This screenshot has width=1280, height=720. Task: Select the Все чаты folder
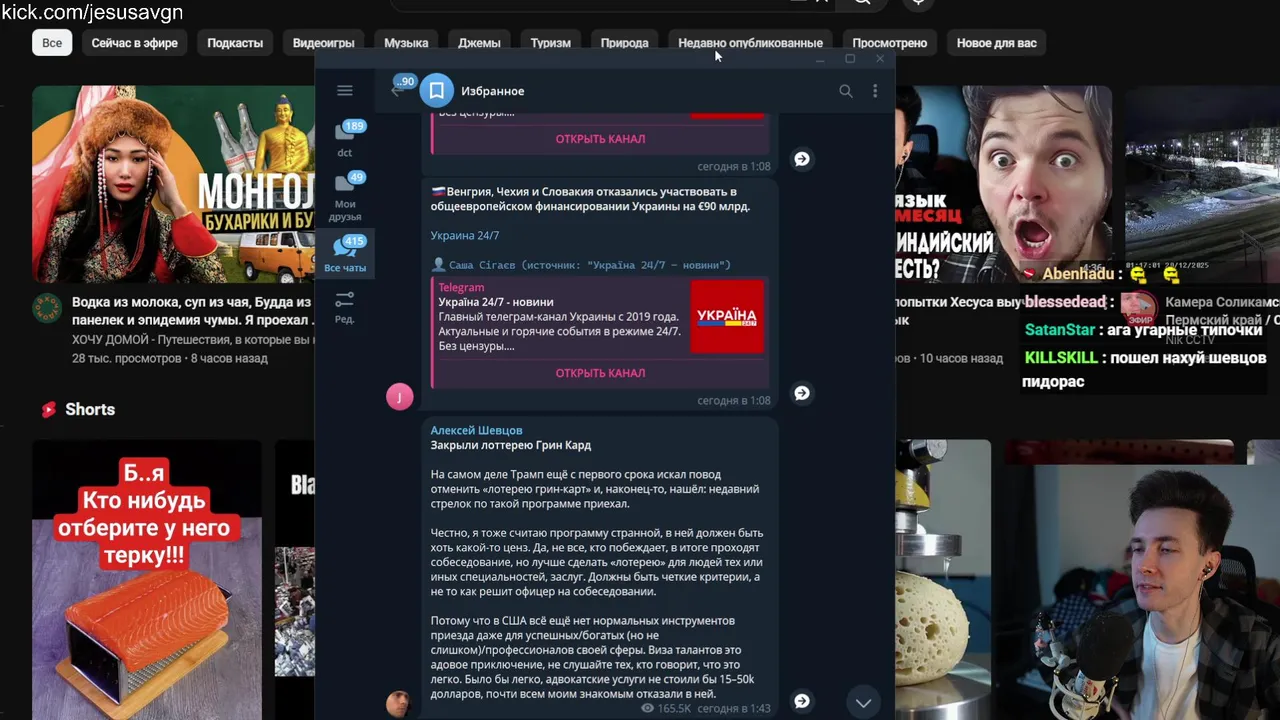point(345,254)
